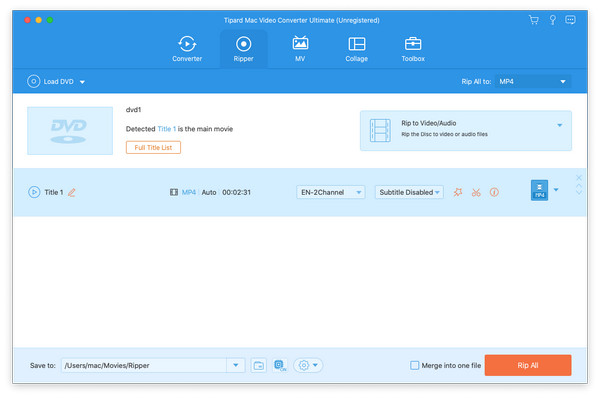Open the shopping cart purchase icon
Viewport: 600px width, 398px height.
pyautogui.click(x=533, y=20)
